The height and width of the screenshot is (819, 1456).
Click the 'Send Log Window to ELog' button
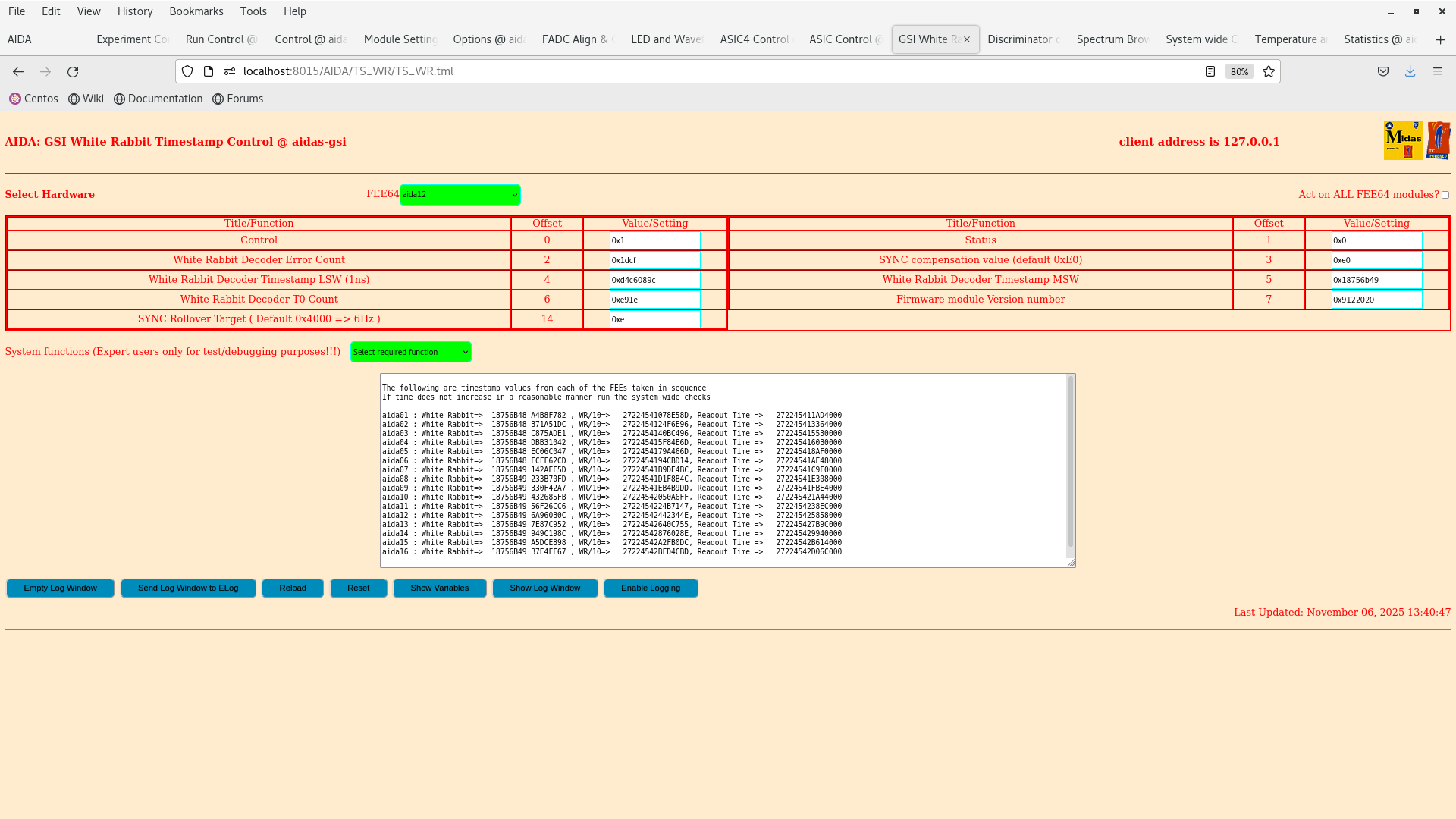point(188,588)
